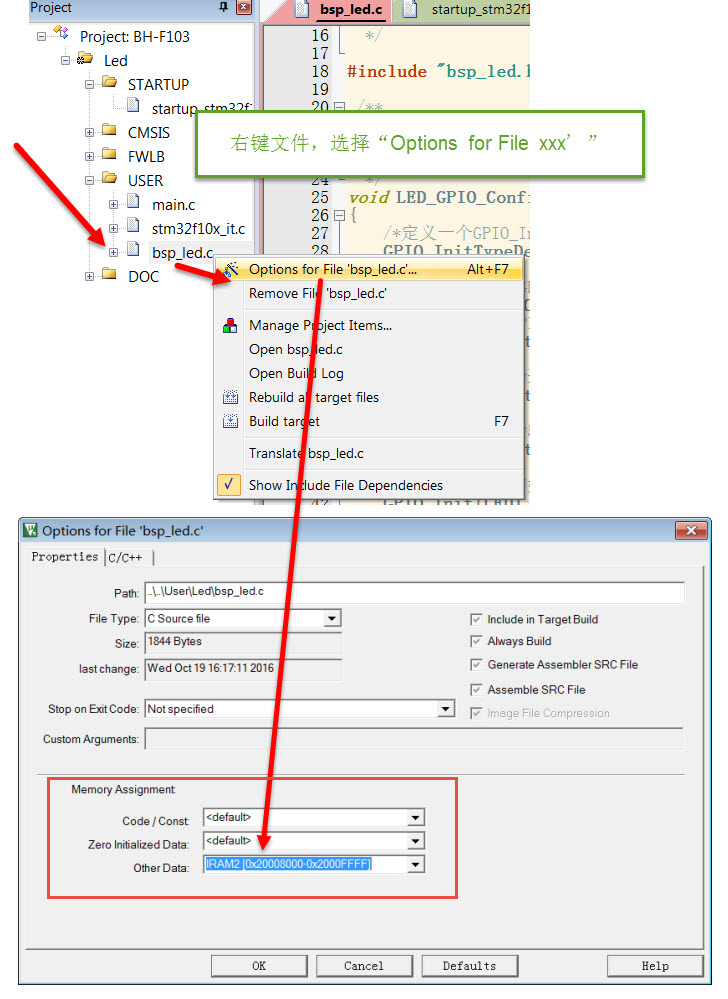Screen dimensions: 728x999
Task: Close the Options for File dialog
Action: 690,530
